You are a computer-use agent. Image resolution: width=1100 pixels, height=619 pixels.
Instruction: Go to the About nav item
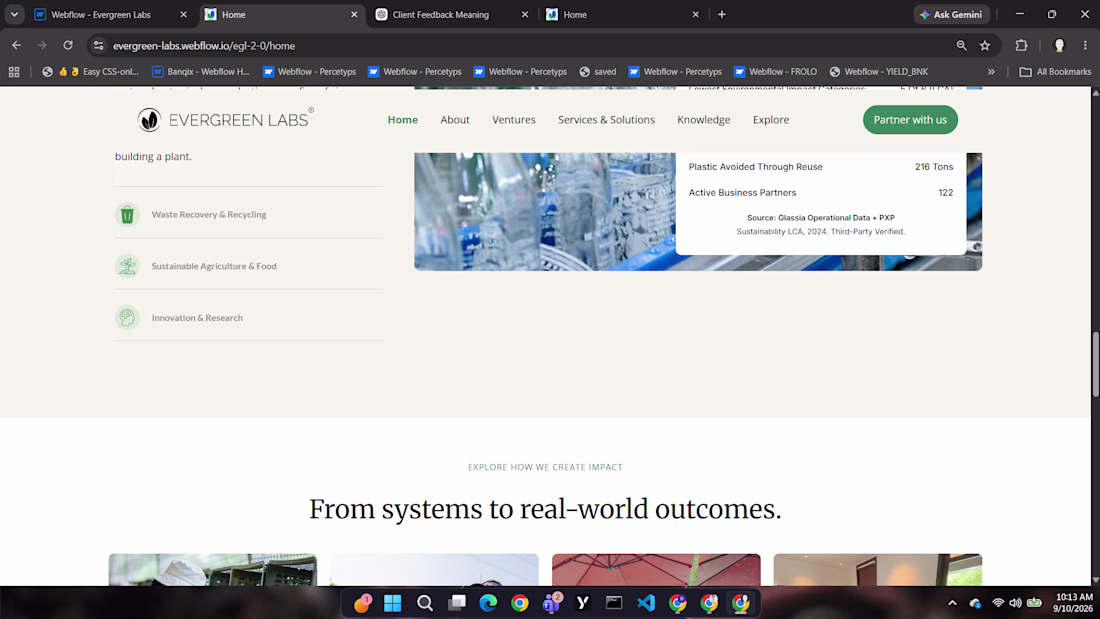455,120
